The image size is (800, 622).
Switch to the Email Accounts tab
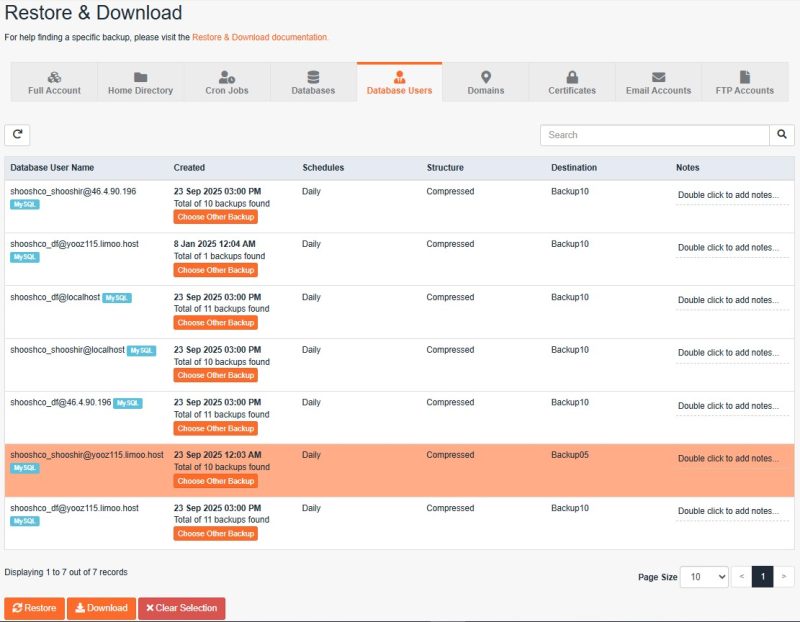coord(658,83)
